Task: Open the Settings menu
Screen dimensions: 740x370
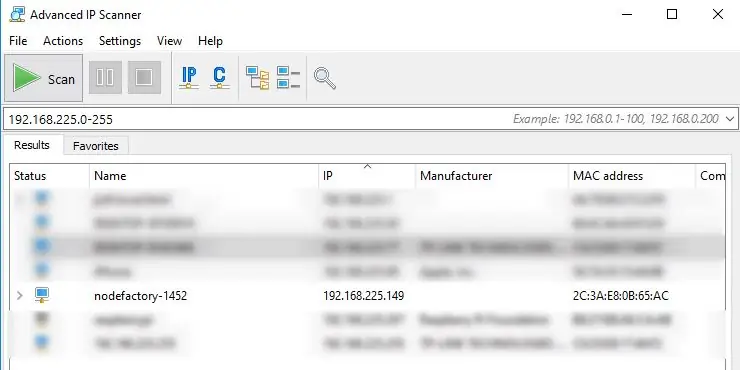Action: click(x=120, y=41)
